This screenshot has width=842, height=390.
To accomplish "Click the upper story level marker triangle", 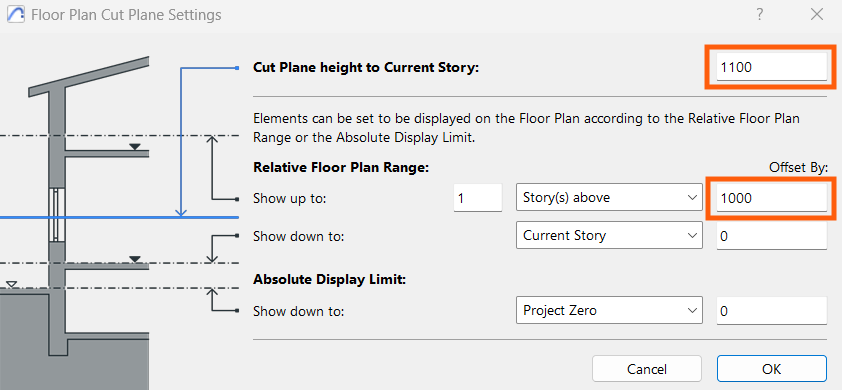I will tap(135, 147).
